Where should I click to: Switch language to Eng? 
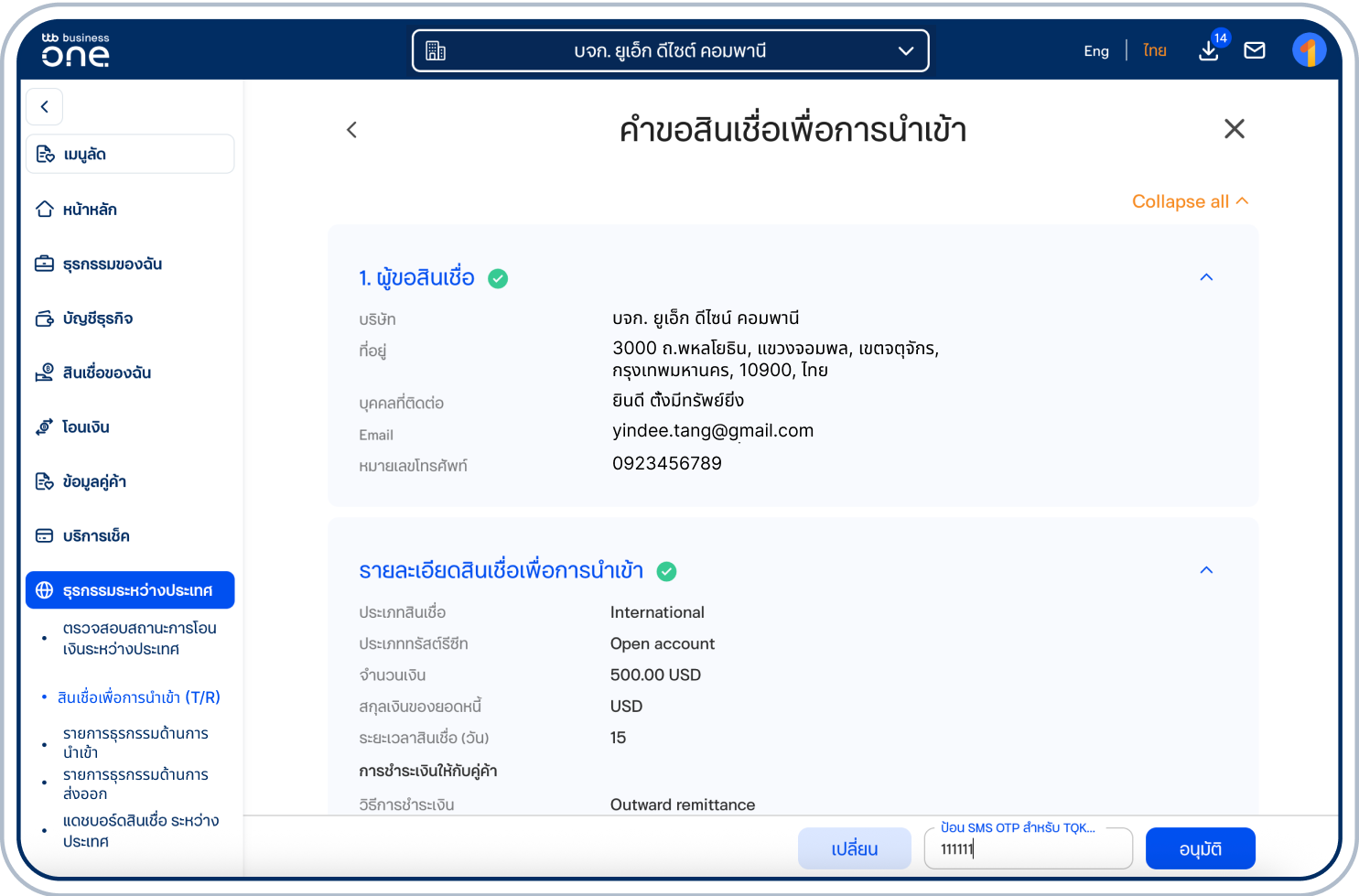[x=1096, y=51]
